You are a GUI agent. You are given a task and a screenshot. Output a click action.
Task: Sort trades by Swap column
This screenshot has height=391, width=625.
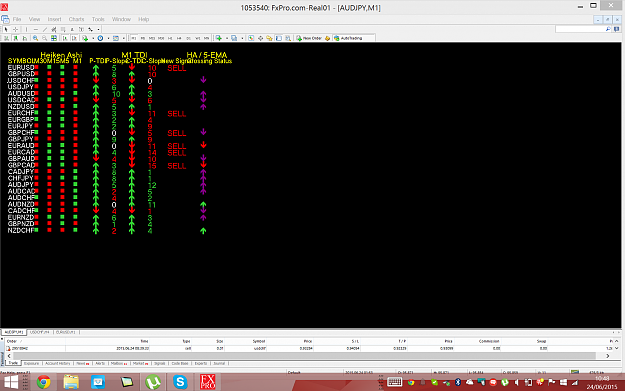click(x=541, y=341)
